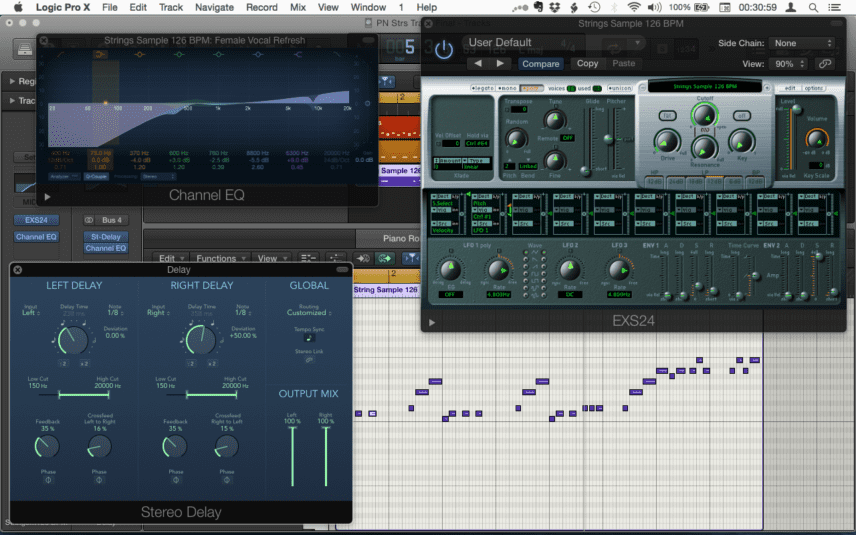Image resolution: width=856 pixels, height=535 pixels.
Task: Open User Default preset dropdown
Action: coord(554,43)
